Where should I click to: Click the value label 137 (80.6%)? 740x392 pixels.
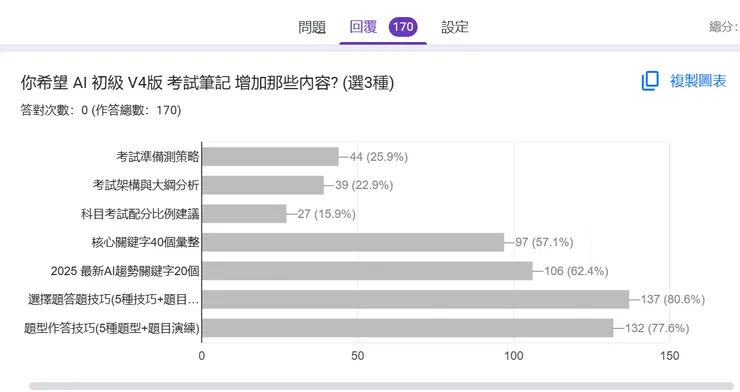[x=673, y=299]
